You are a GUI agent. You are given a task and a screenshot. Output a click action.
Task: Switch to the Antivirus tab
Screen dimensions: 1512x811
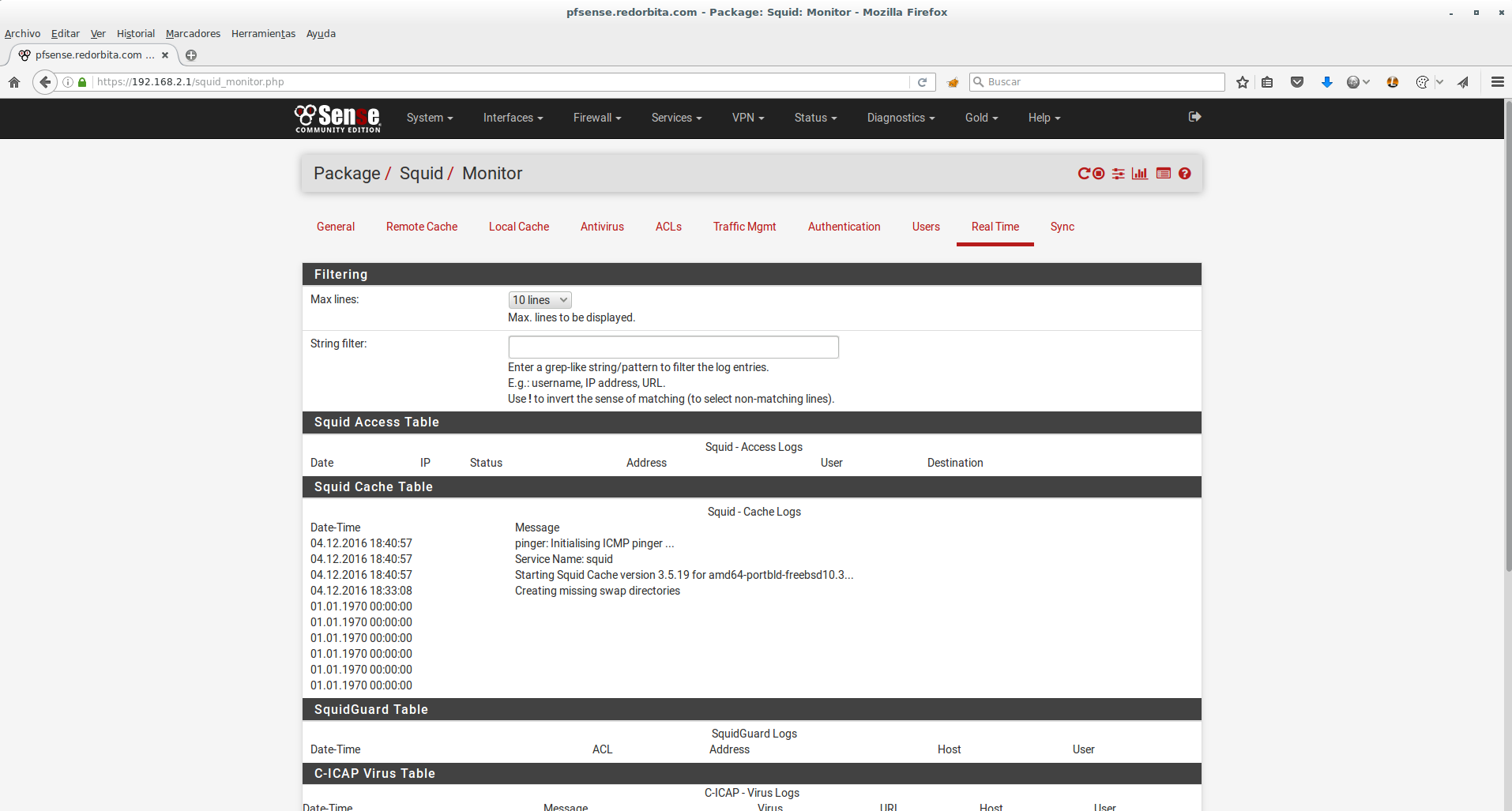click(602, 227)
